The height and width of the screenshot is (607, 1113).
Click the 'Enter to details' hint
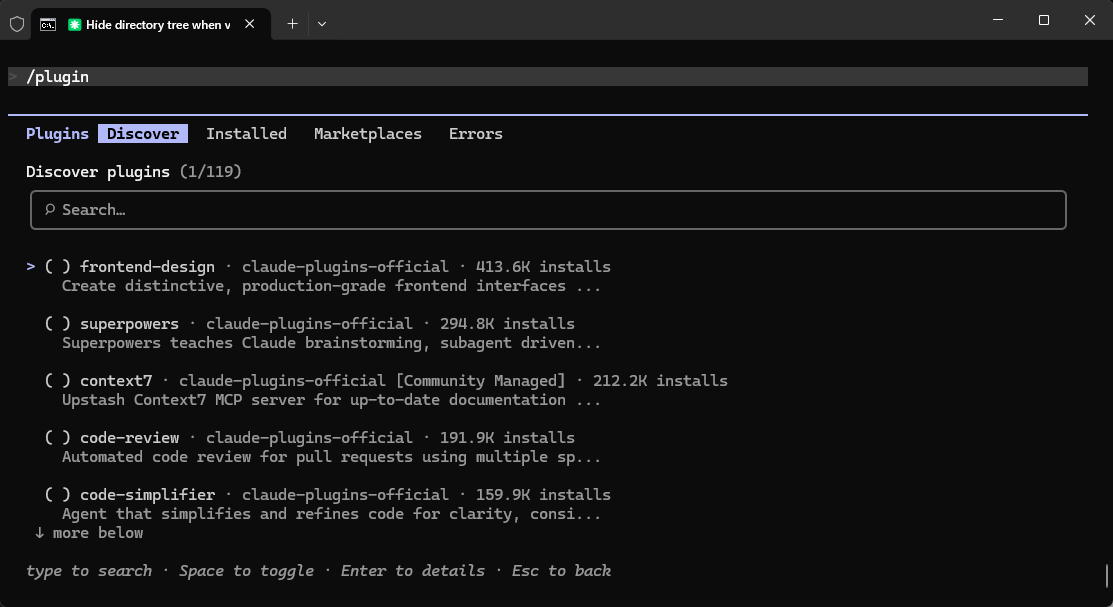(412, 571)
